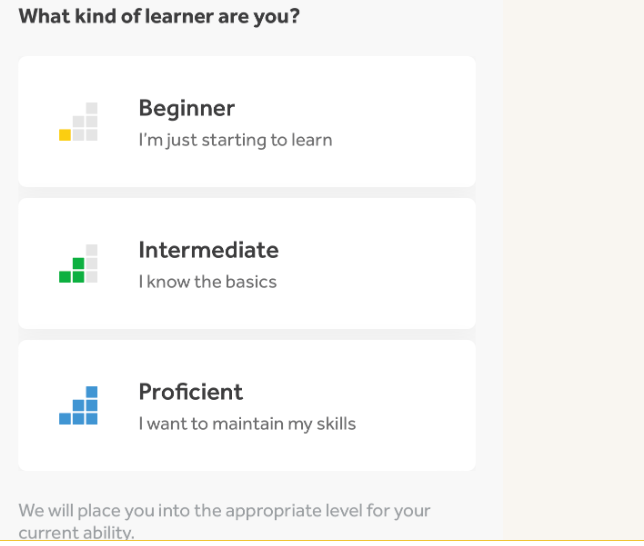Choose the Beginner learner option card
The height and width of the screenshot is (546, 644).
247,122
